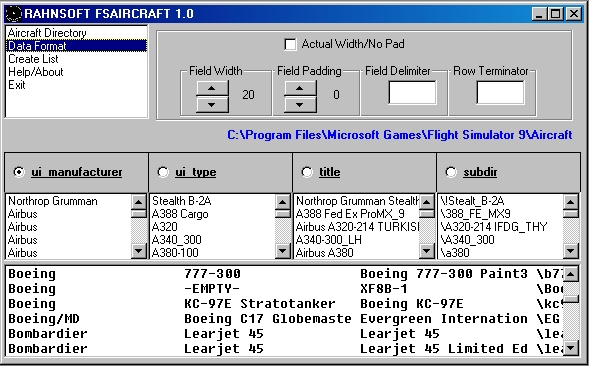
Task: Decrease Field Padding with down arrow
Action: [300, 104]
